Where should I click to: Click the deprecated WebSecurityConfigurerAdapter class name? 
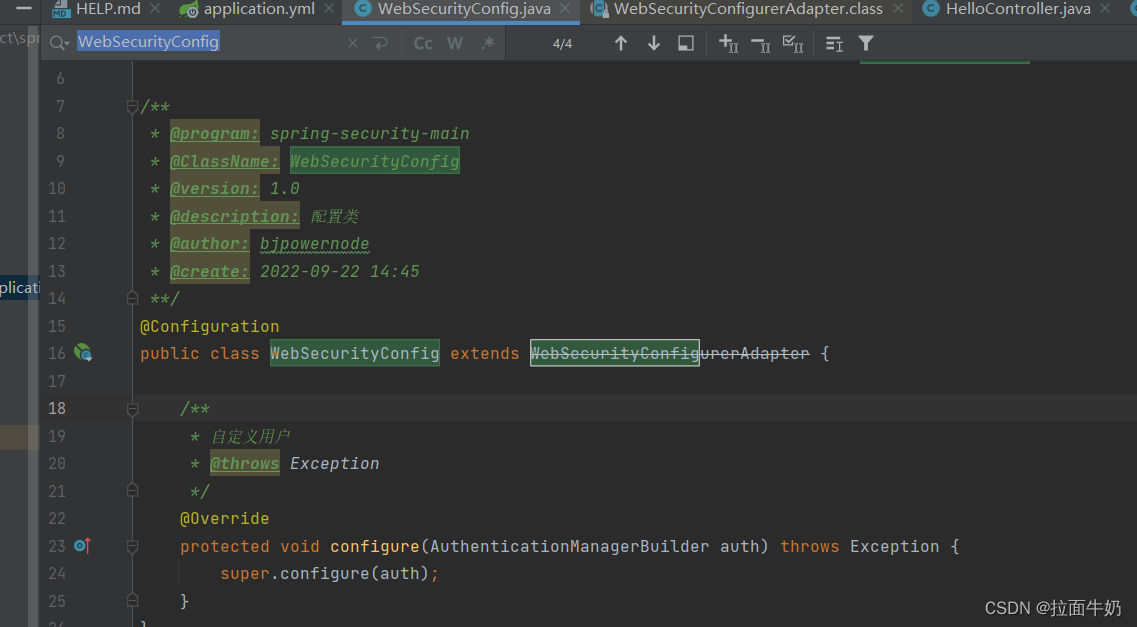click(670, 353)
